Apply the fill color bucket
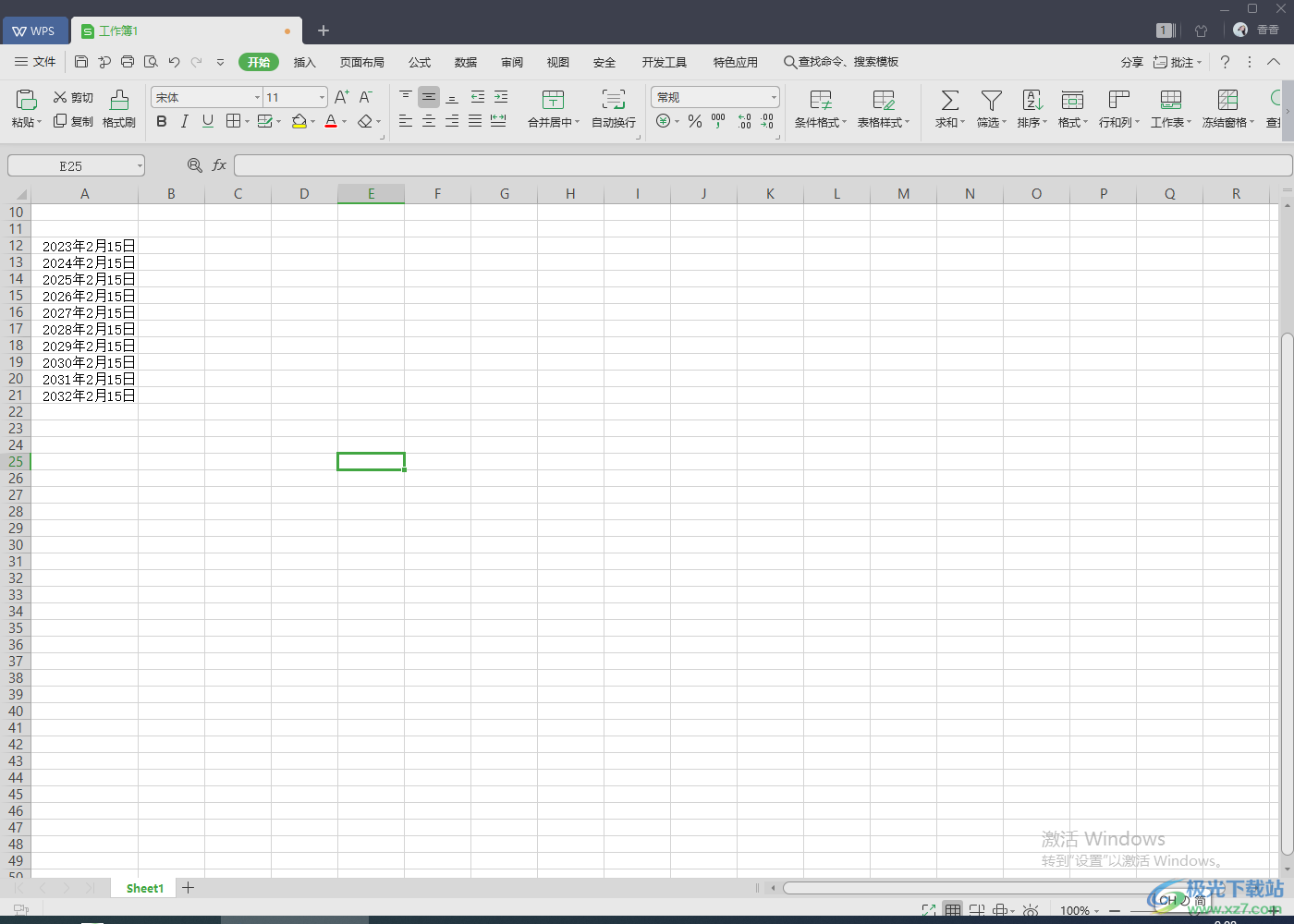This screenshot has width=1294, height=924. 299,121
